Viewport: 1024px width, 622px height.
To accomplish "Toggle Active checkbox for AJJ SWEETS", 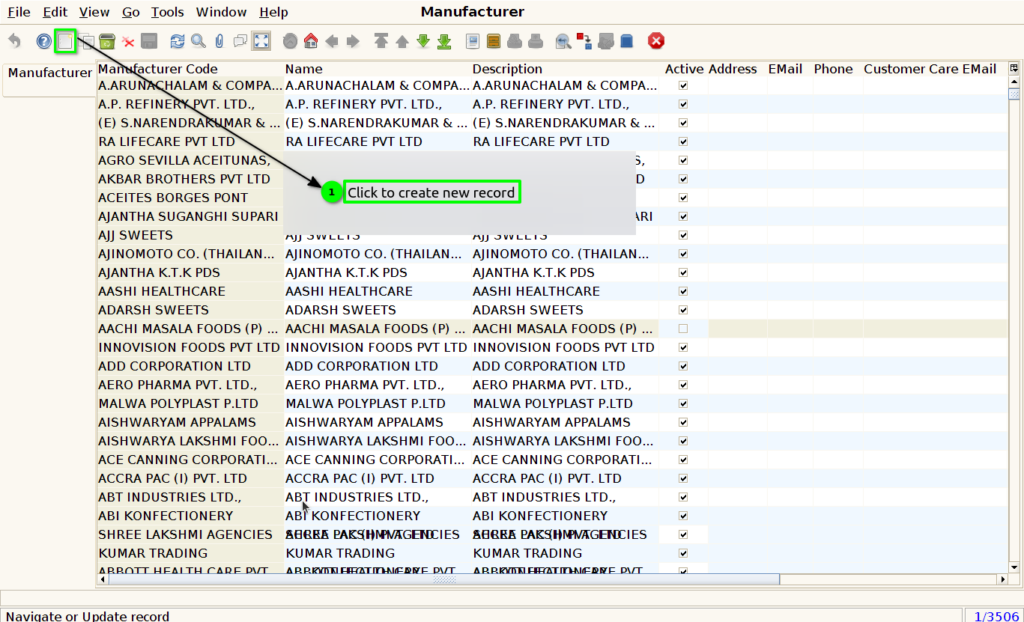I will 683,235.
